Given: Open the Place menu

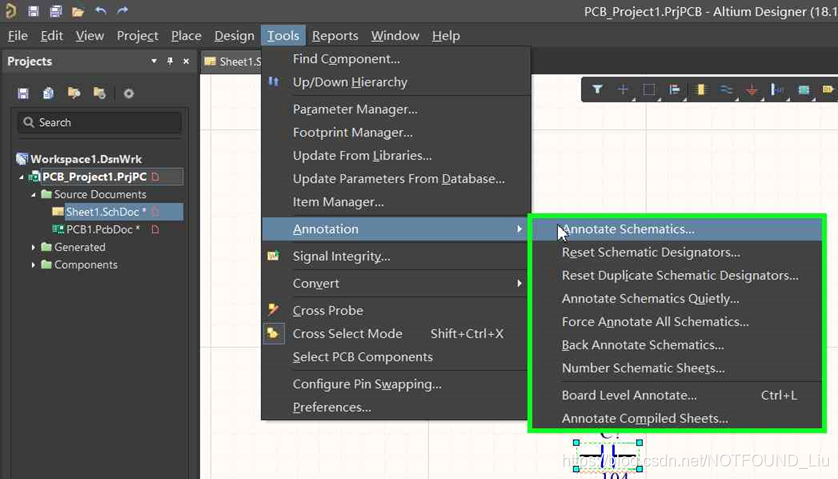Looking at the screenshot, I should coord(186,36).
